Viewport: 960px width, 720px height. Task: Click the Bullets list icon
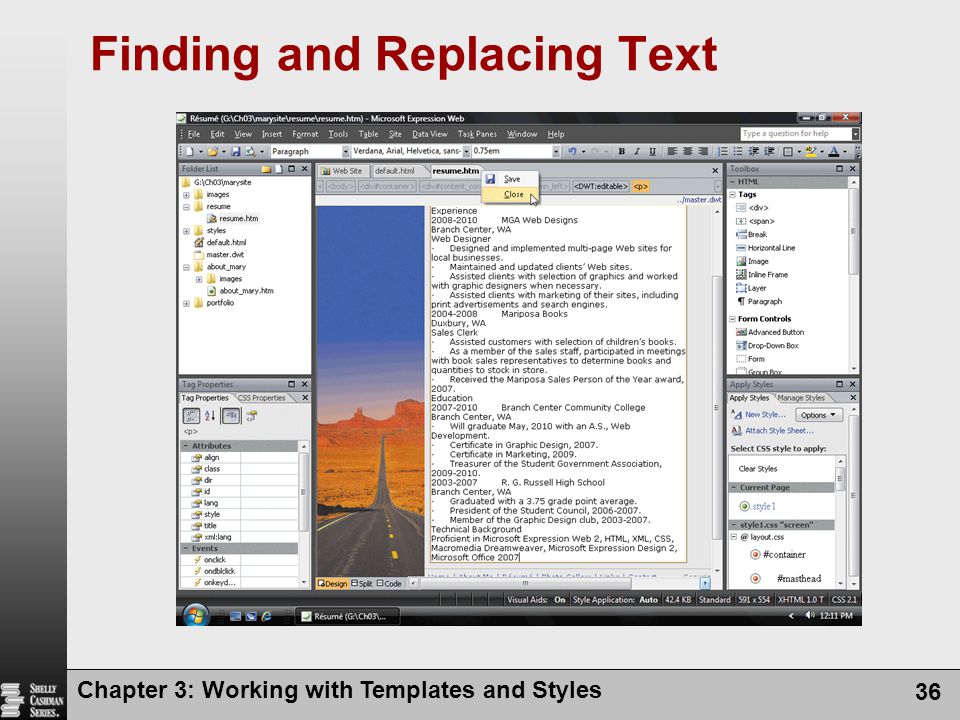(738, 151)
